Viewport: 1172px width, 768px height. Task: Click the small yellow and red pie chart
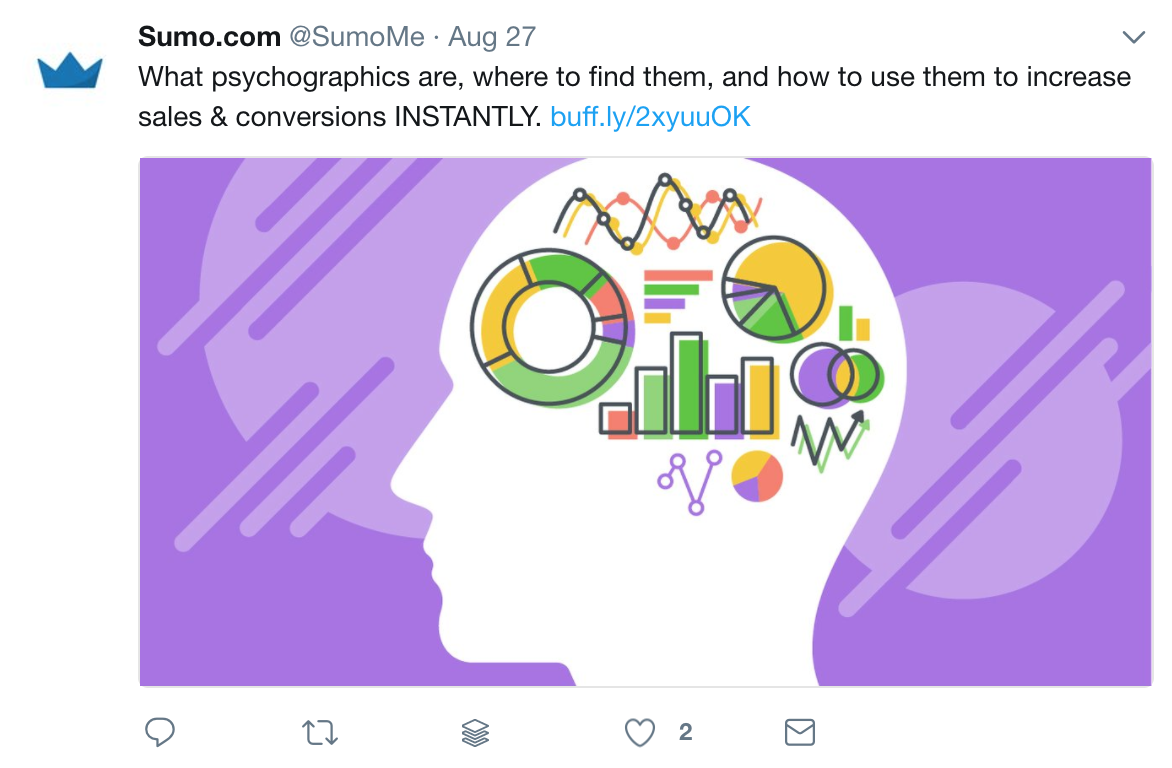pos(756,476)
